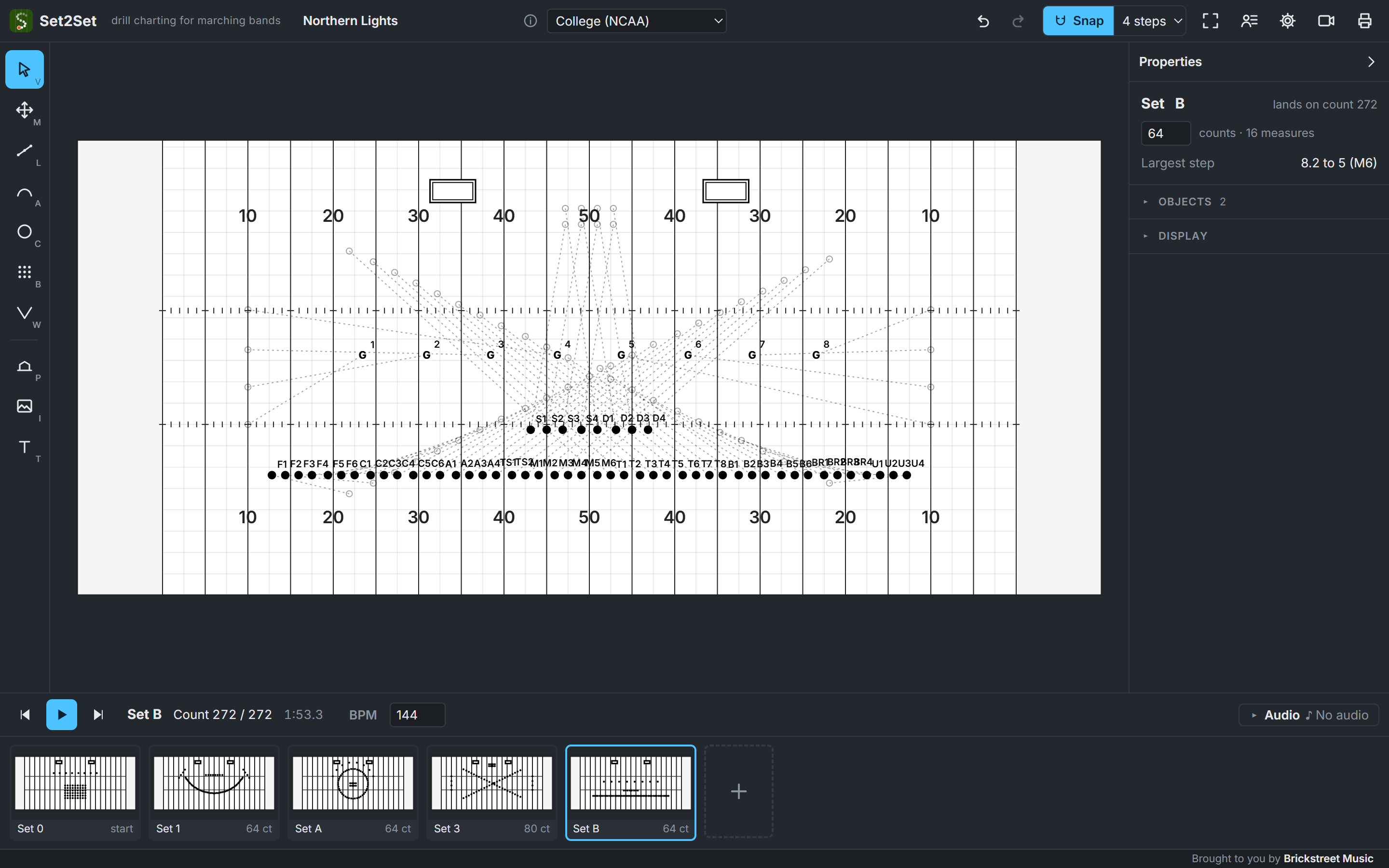Pick the Wedge tool
Viewport: 1389px width, 868px height.
pos(24,312)
